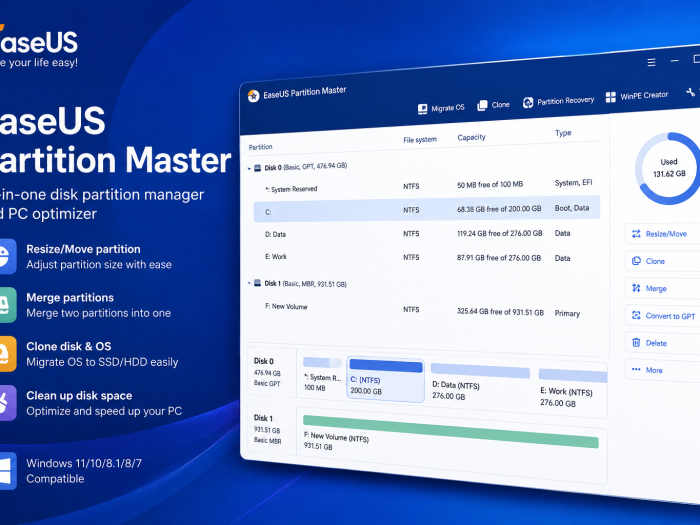The image size is (700, 525).
Task: Select the E: Work partition row
Action: pos(427,258)
